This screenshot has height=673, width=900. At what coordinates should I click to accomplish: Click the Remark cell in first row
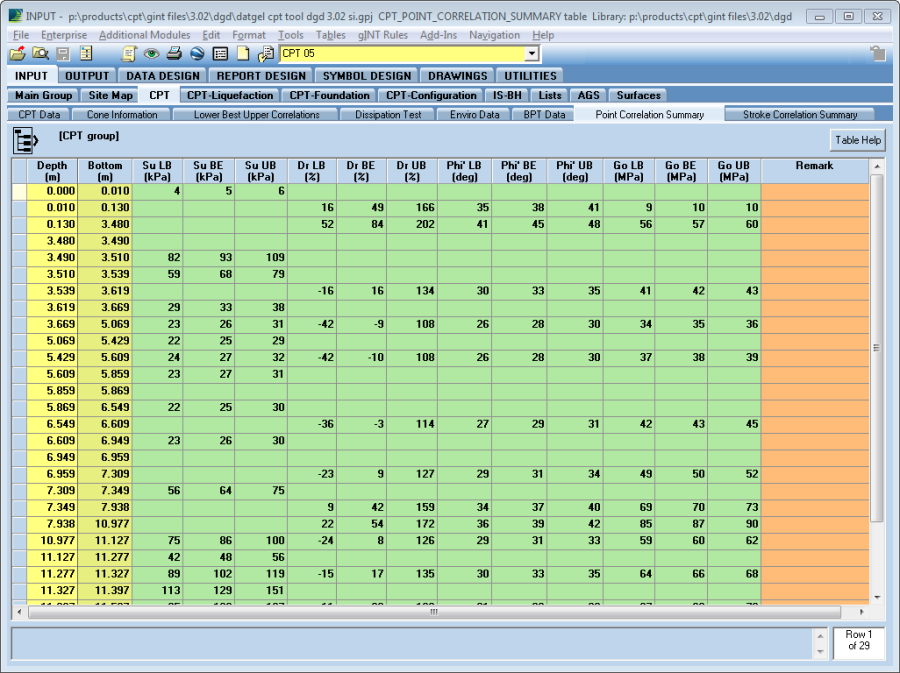(x=814, y=191)
